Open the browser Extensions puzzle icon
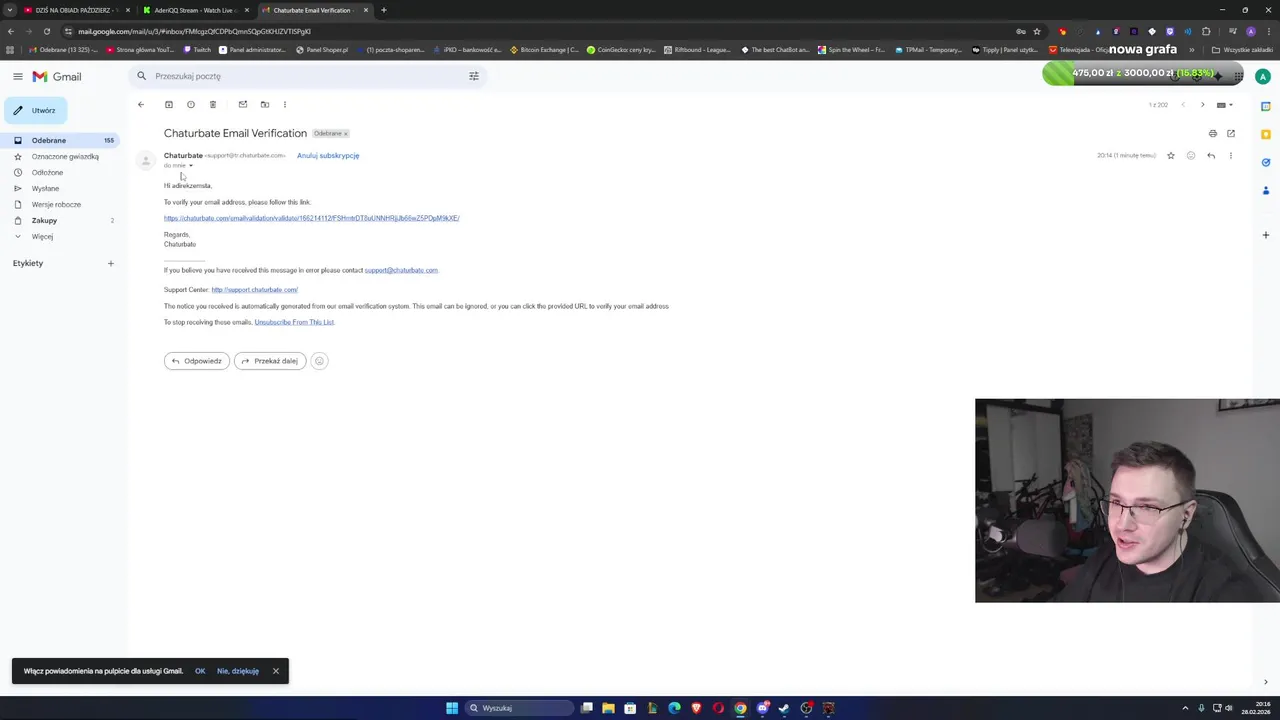The height and width of the screenshot is (720, 1280). coord(1206,31)
